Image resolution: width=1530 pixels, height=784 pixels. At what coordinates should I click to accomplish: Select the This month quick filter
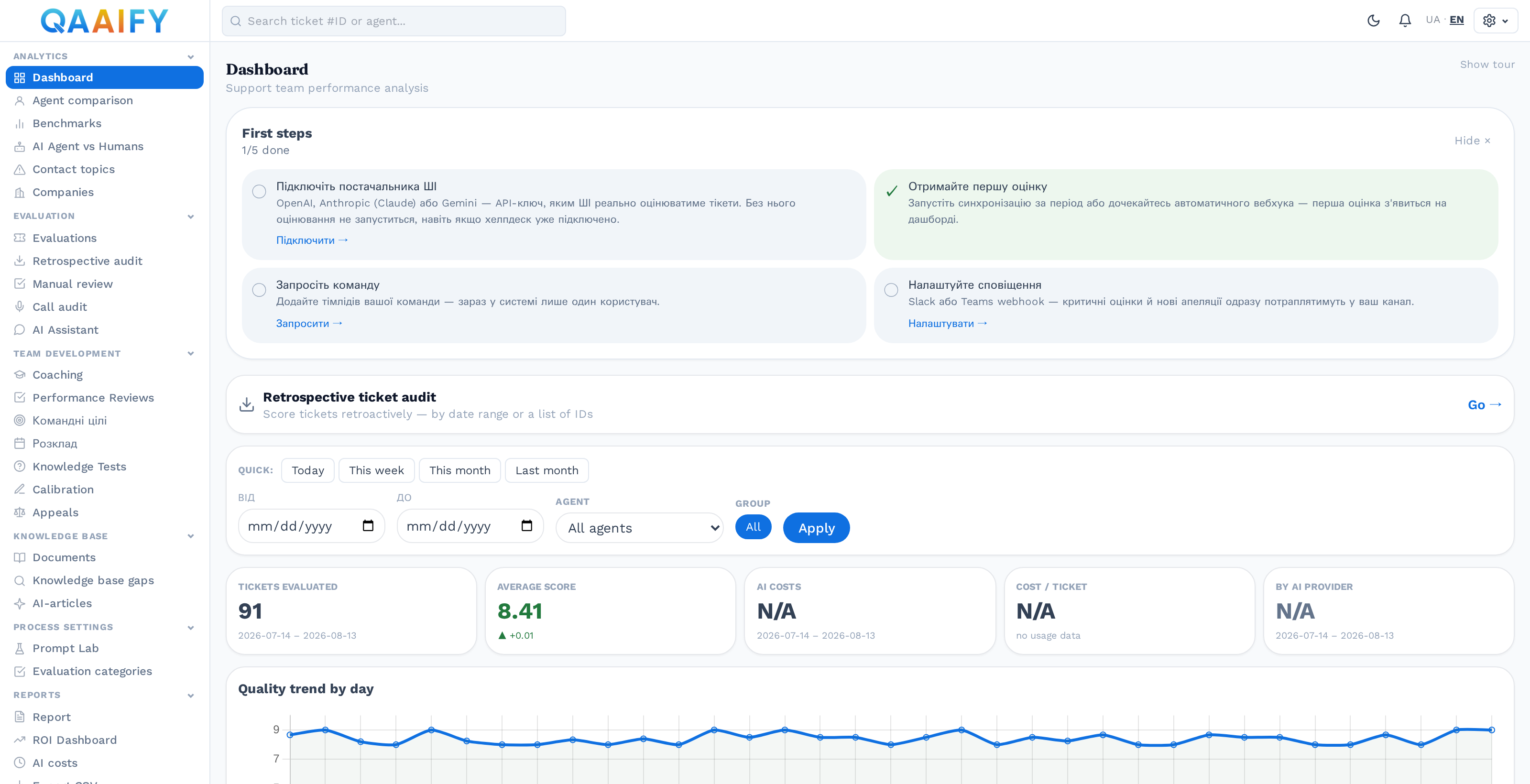tap(459, 470)
